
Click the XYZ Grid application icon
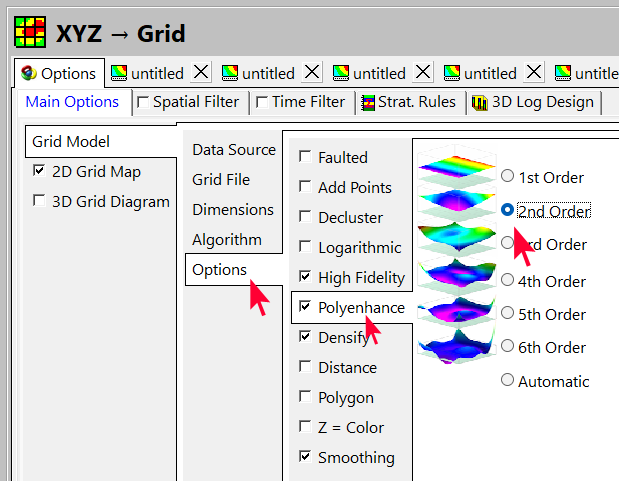(30, 31)
